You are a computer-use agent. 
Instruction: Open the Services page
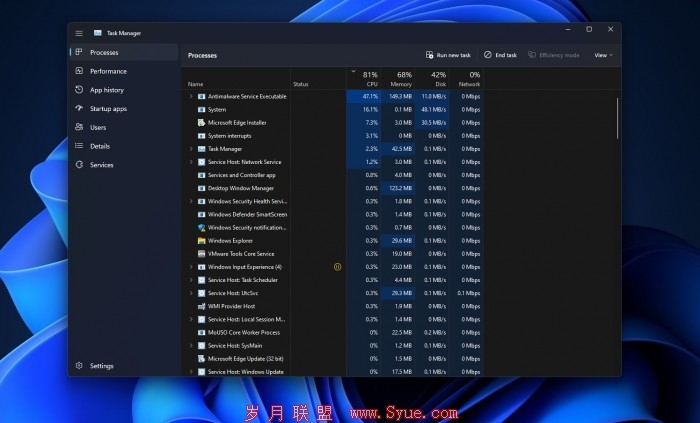click(124, 165)
